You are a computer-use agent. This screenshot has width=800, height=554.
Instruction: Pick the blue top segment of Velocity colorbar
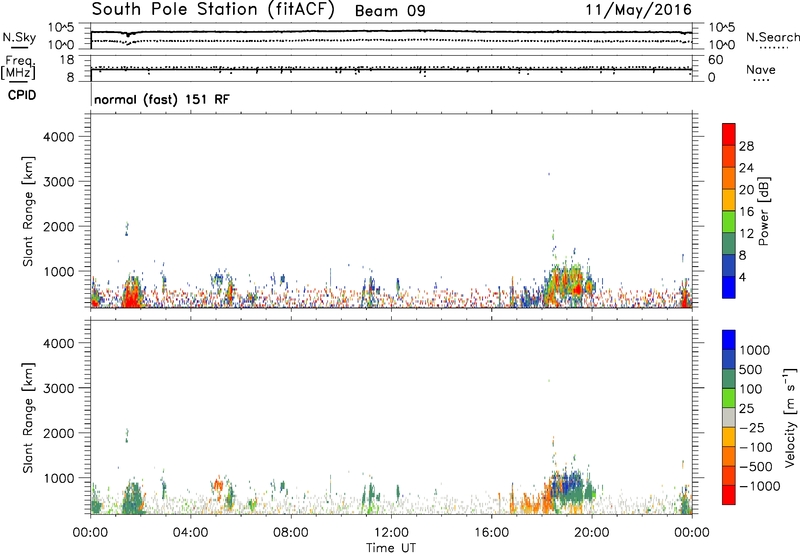729,340
